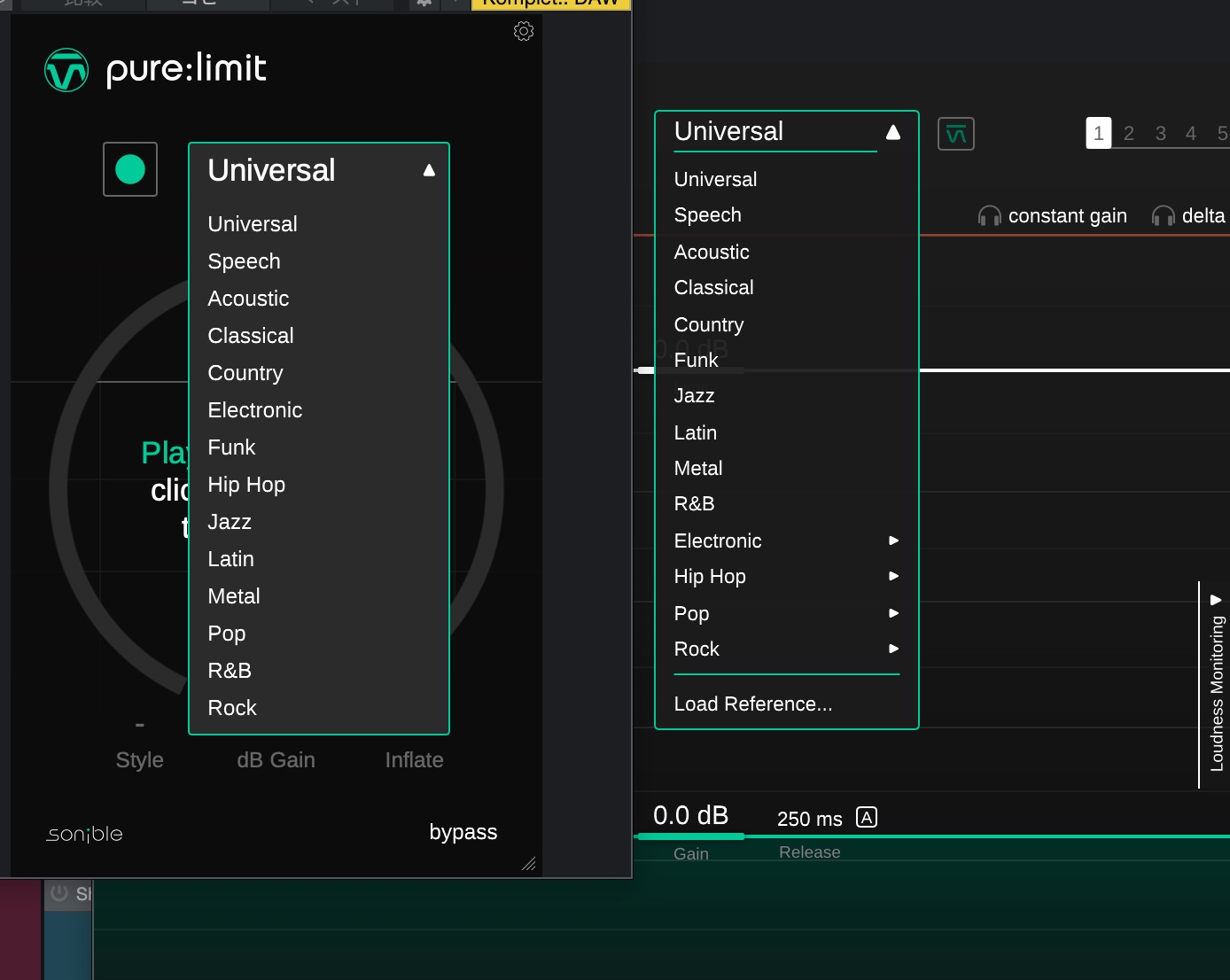Click the pure:limit logo icon
This screenshot has height=980, width=1230.
(x=66, y=70)
